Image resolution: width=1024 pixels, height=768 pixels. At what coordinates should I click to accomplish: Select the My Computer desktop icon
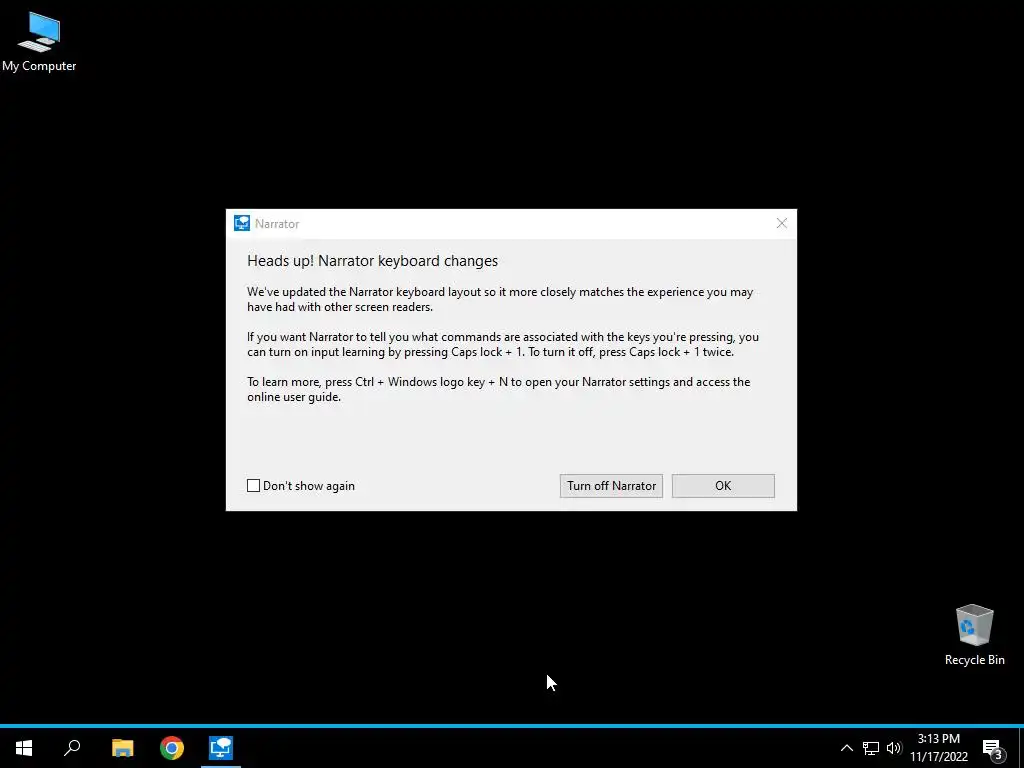click(x=39, y=42)
